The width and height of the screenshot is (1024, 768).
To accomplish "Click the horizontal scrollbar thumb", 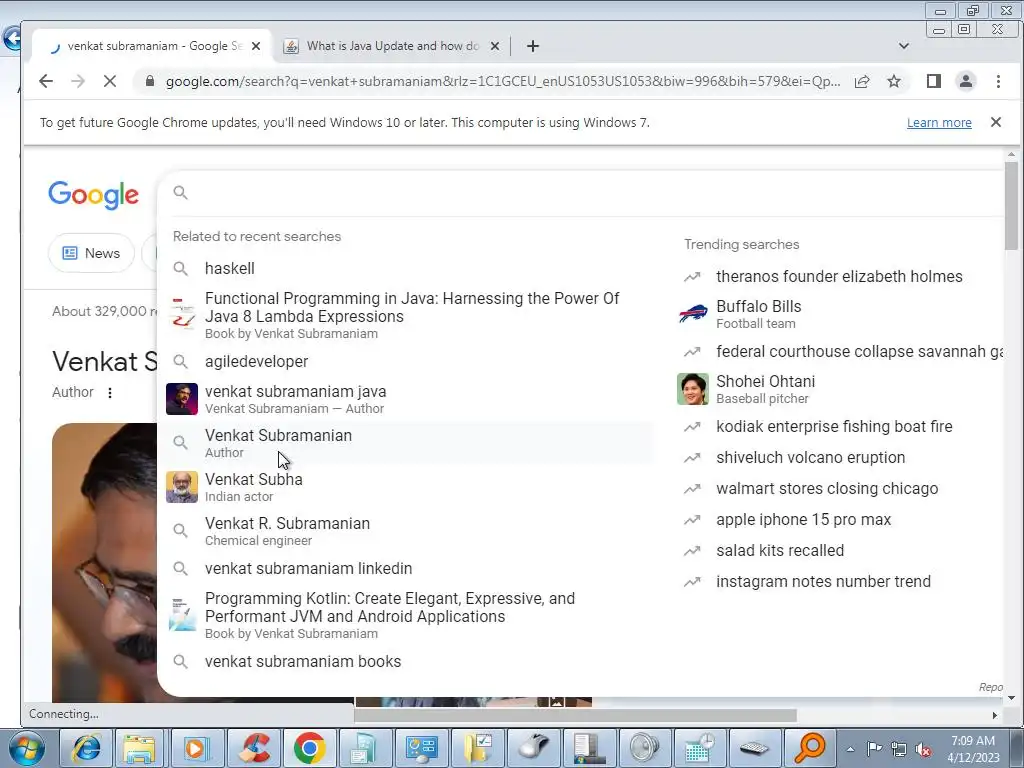I will 575,715.
